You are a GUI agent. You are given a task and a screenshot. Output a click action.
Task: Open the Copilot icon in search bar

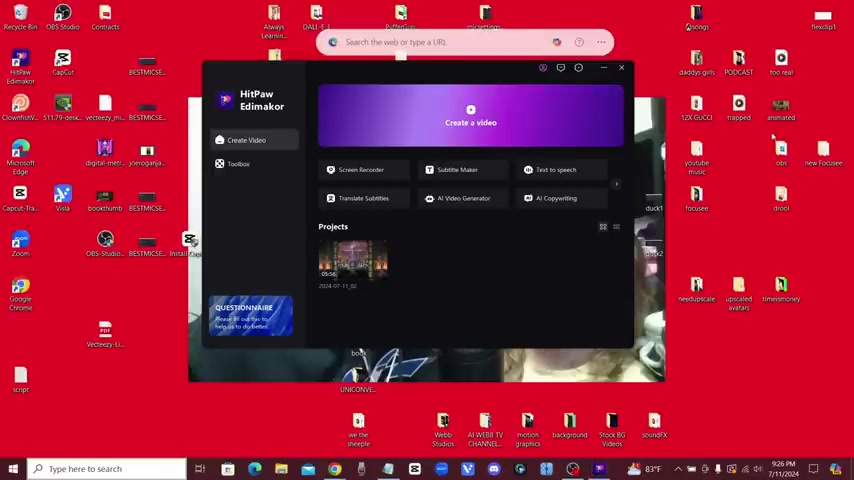(x=557, y=42)
